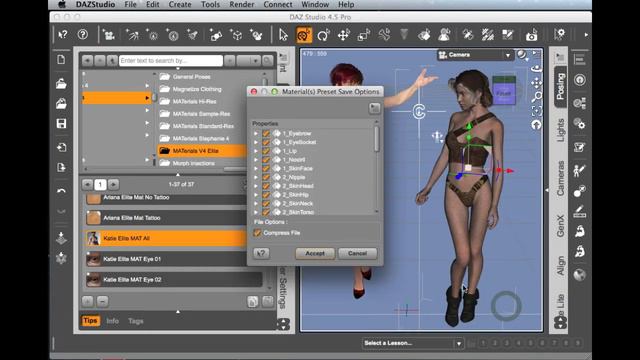Screen dimensions: 640x360
Task: Click the options menu icon in save dialog
Action: coord(375,108)
